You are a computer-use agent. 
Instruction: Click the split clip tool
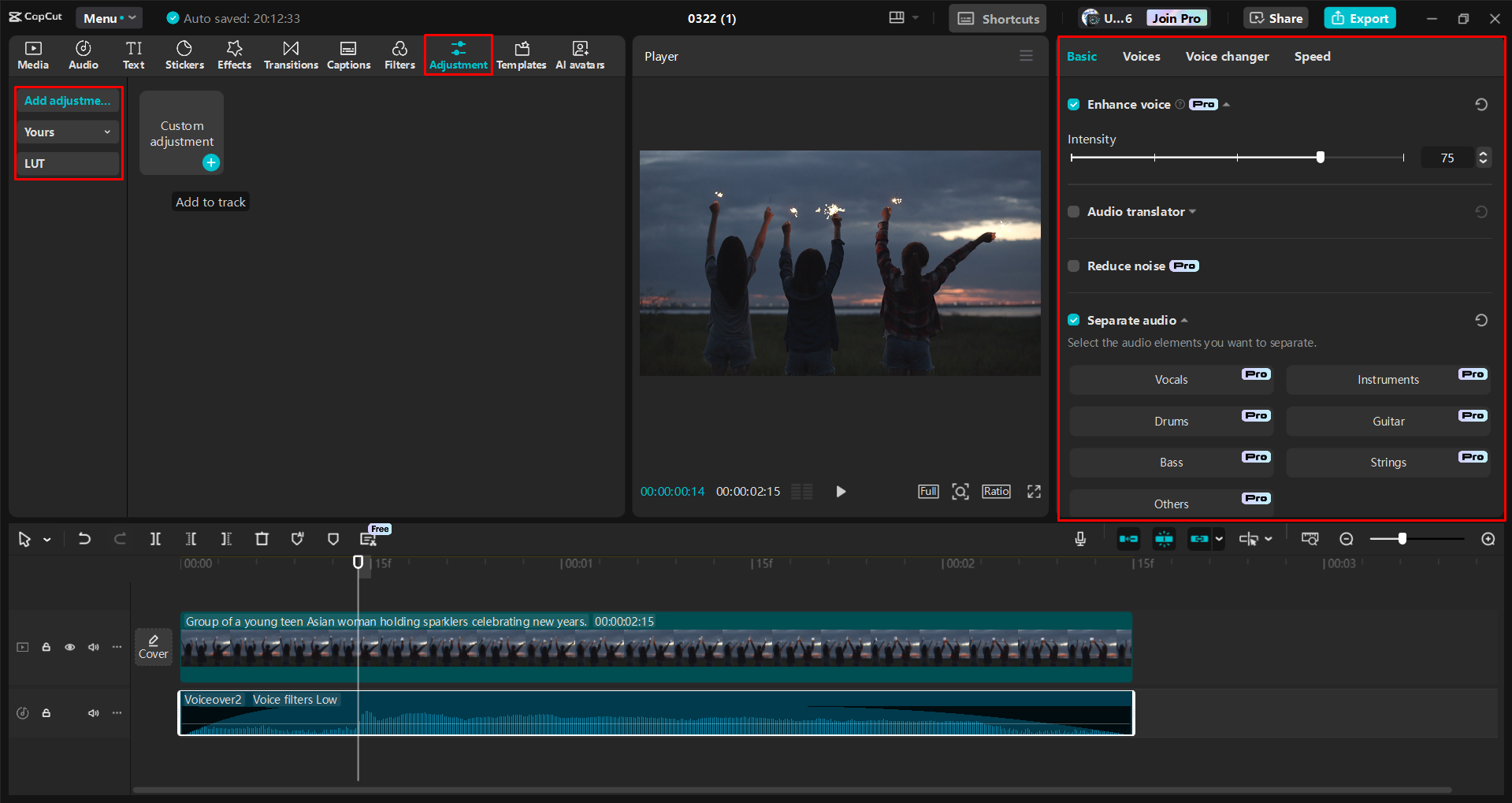coord(155,539)
